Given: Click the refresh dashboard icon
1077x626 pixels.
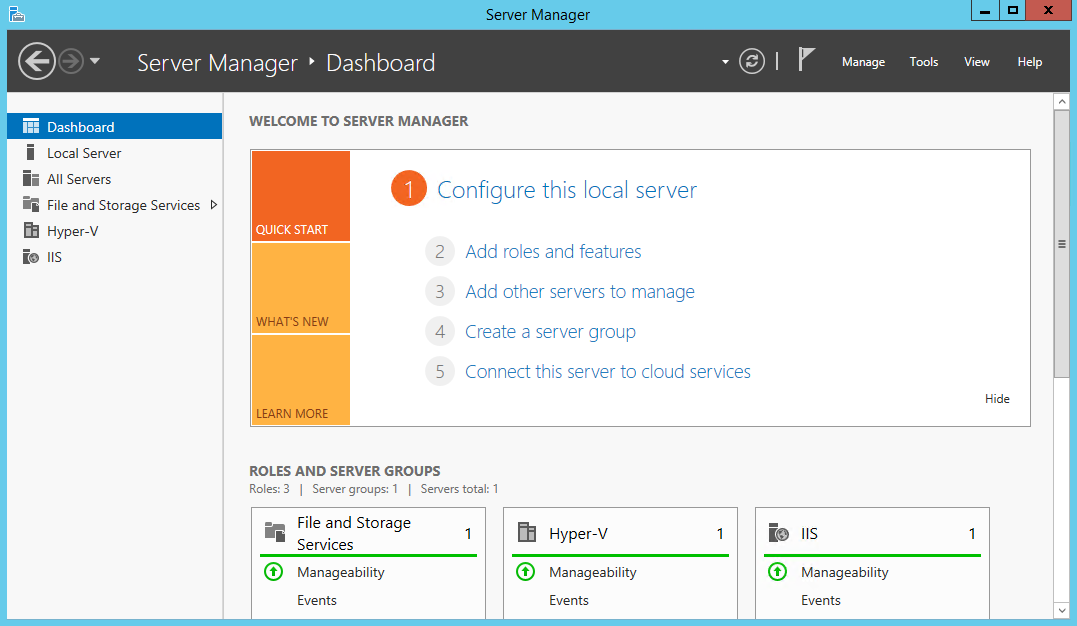Looking at the screenshot, I should [x=752, y=62].
